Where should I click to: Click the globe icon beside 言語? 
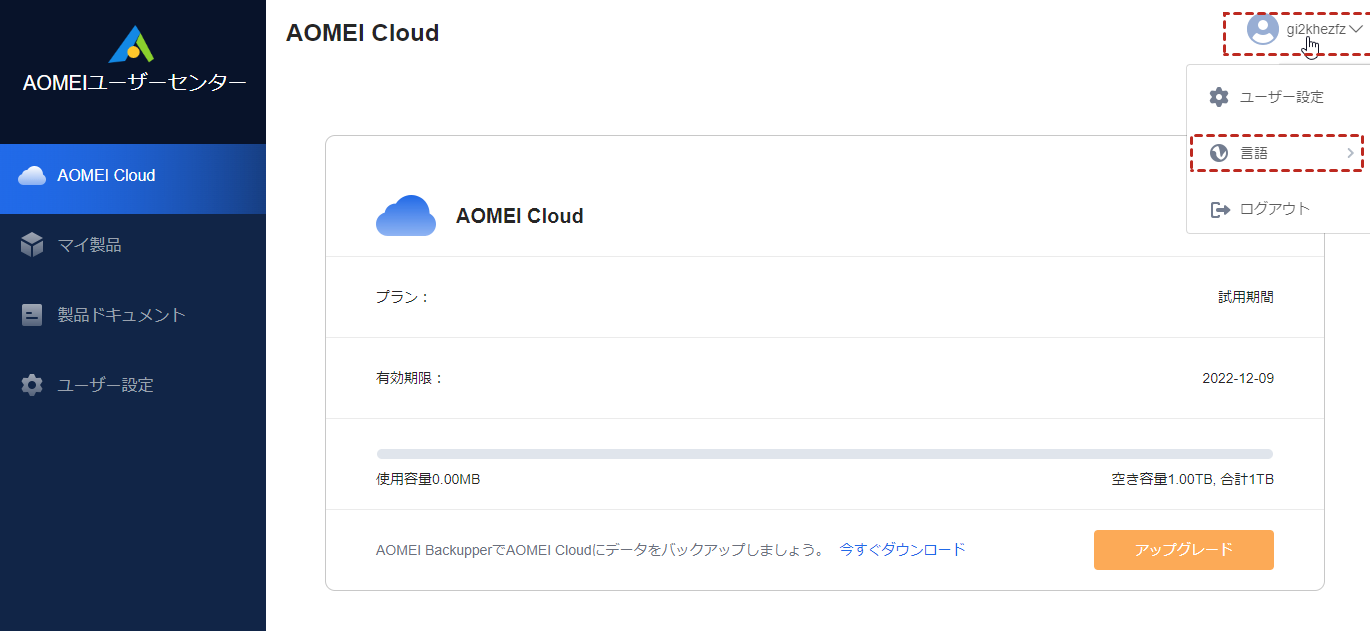[x=1219, y=153]
